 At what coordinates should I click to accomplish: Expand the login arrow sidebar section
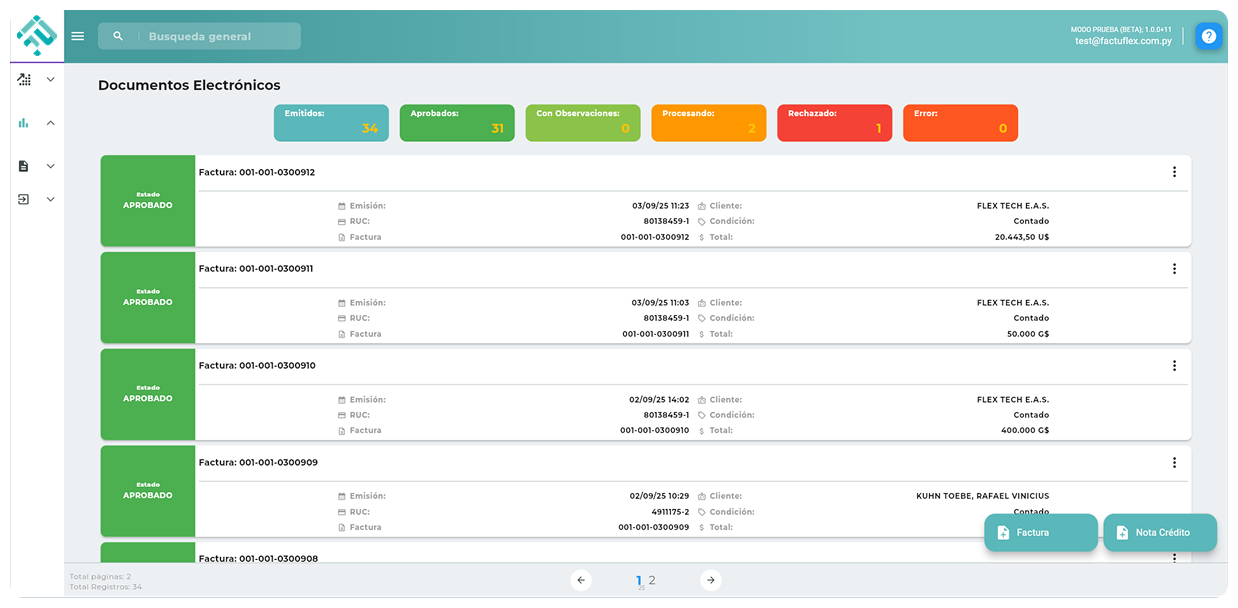(51, 199)
